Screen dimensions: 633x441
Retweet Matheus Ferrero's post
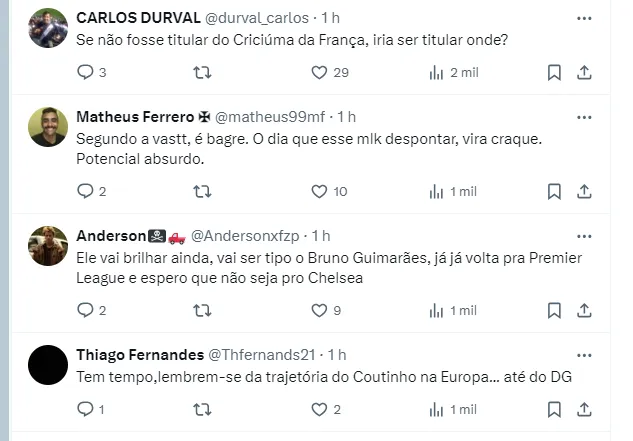click(x=201, y=191)
